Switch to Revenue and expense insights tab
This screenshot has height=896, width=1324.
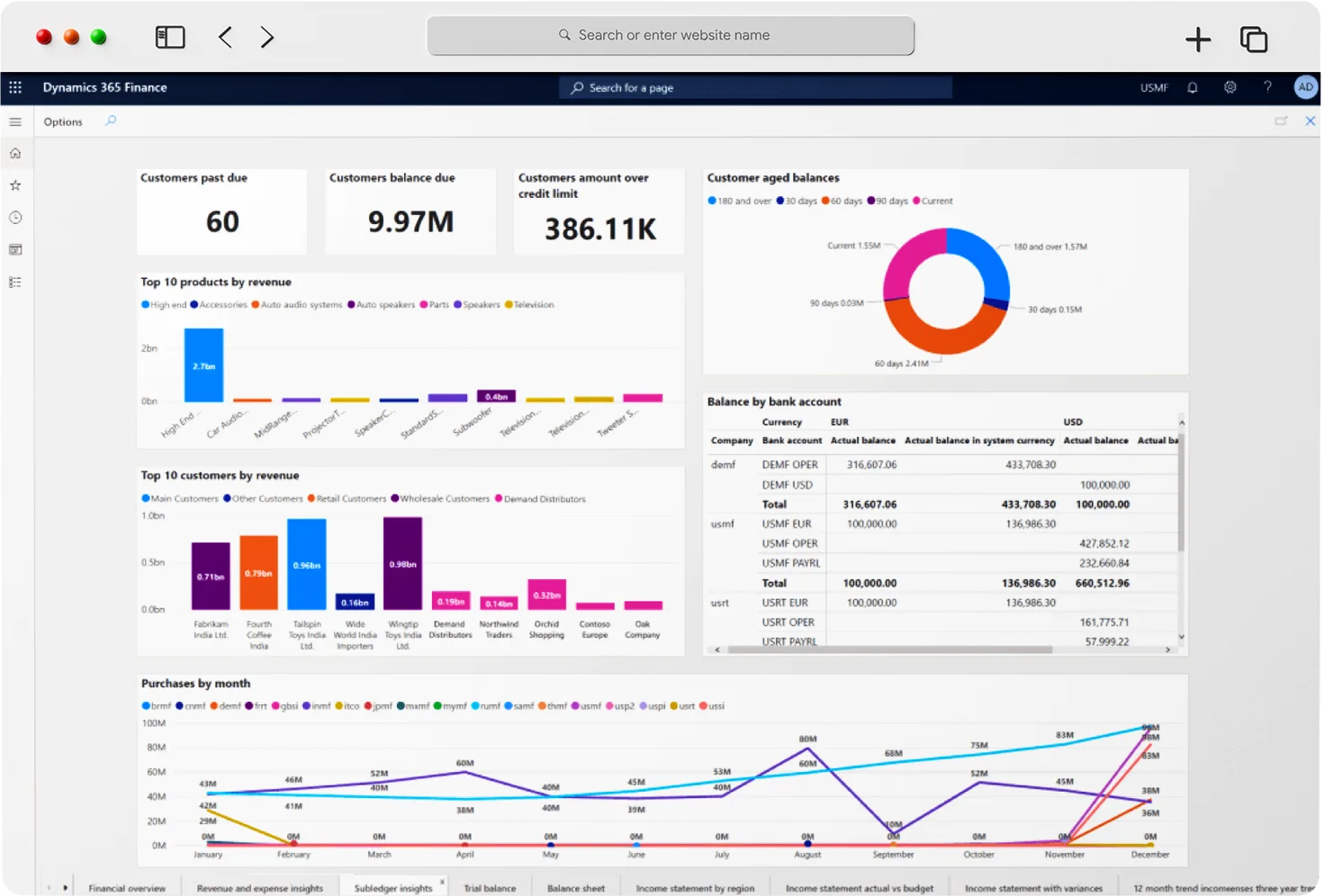[x=259, y=888]
